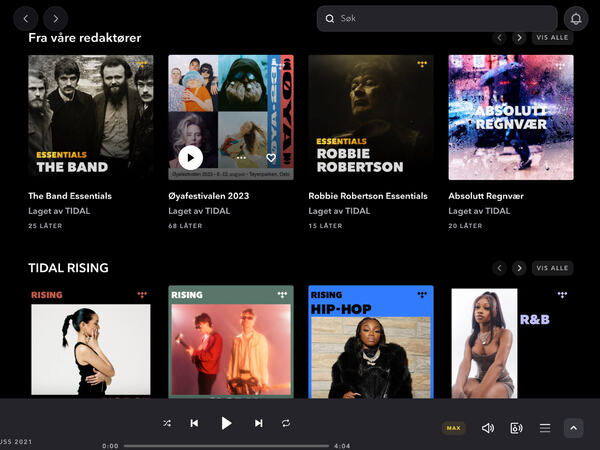The width and height of the screenshot is (600, 450).
Task: Toggle repeat mode
Action: 286,423
